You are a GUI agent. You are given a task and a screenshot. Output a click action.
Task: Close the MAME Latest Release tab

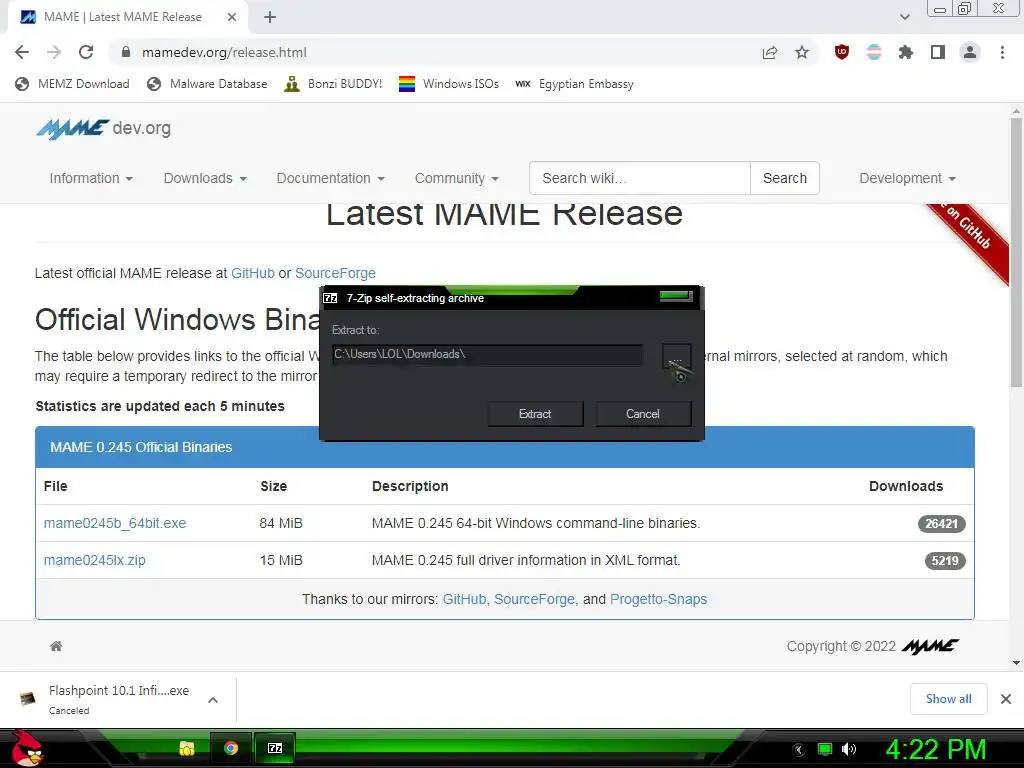point(232,17)
